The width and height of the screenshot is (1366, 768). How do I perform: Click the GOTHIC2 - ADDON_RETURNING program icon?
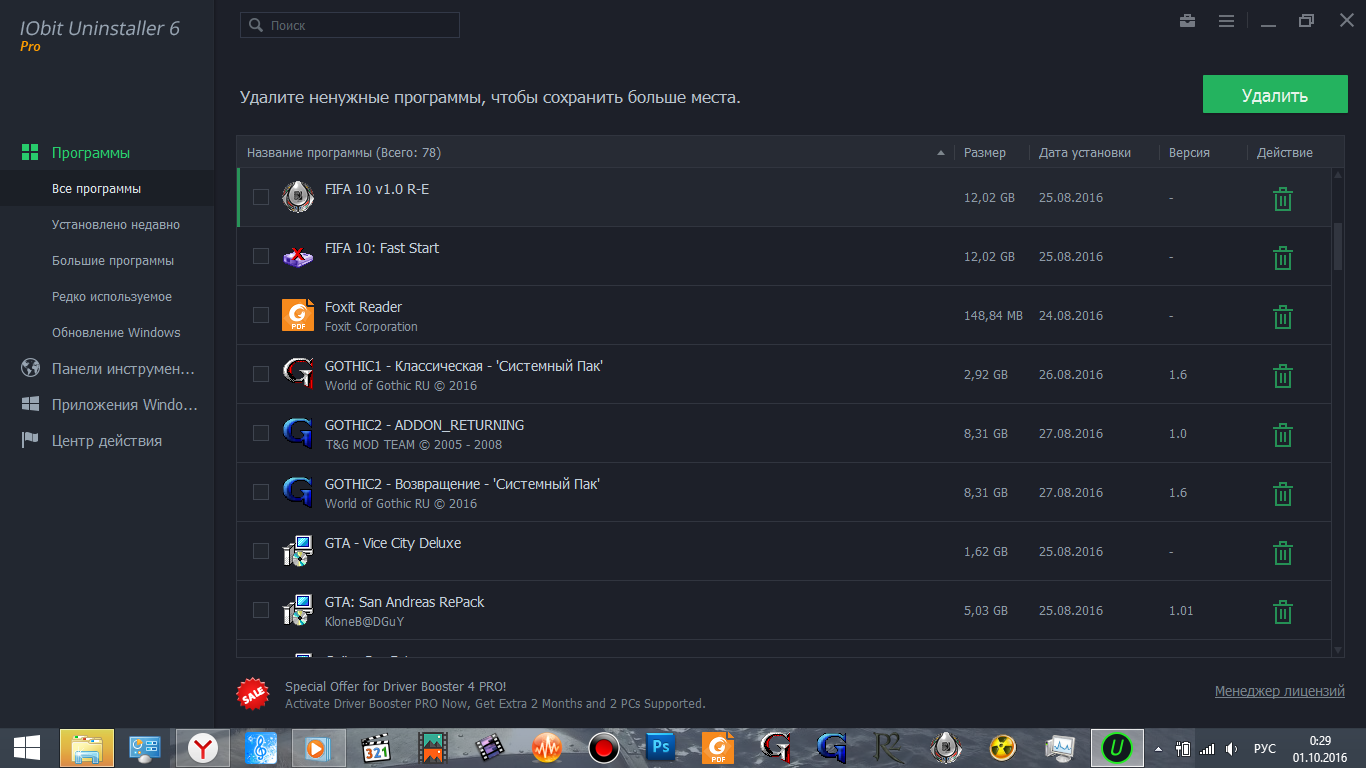[298, 433]
